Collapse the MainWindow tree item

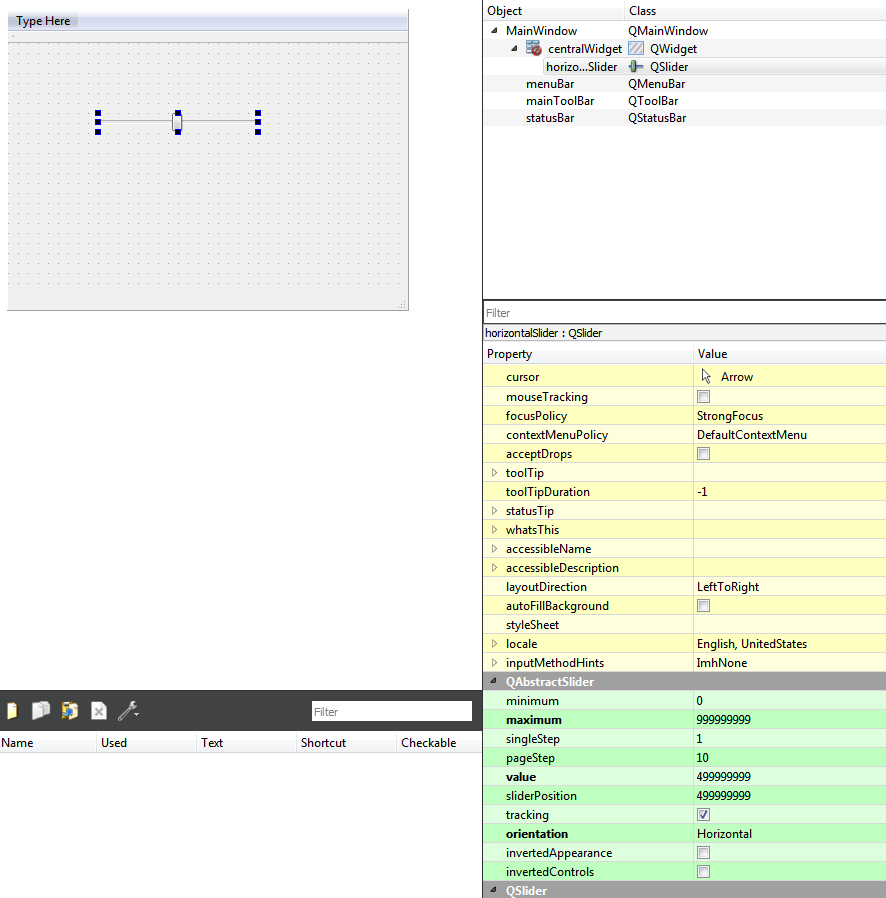(x=492, y=30)
